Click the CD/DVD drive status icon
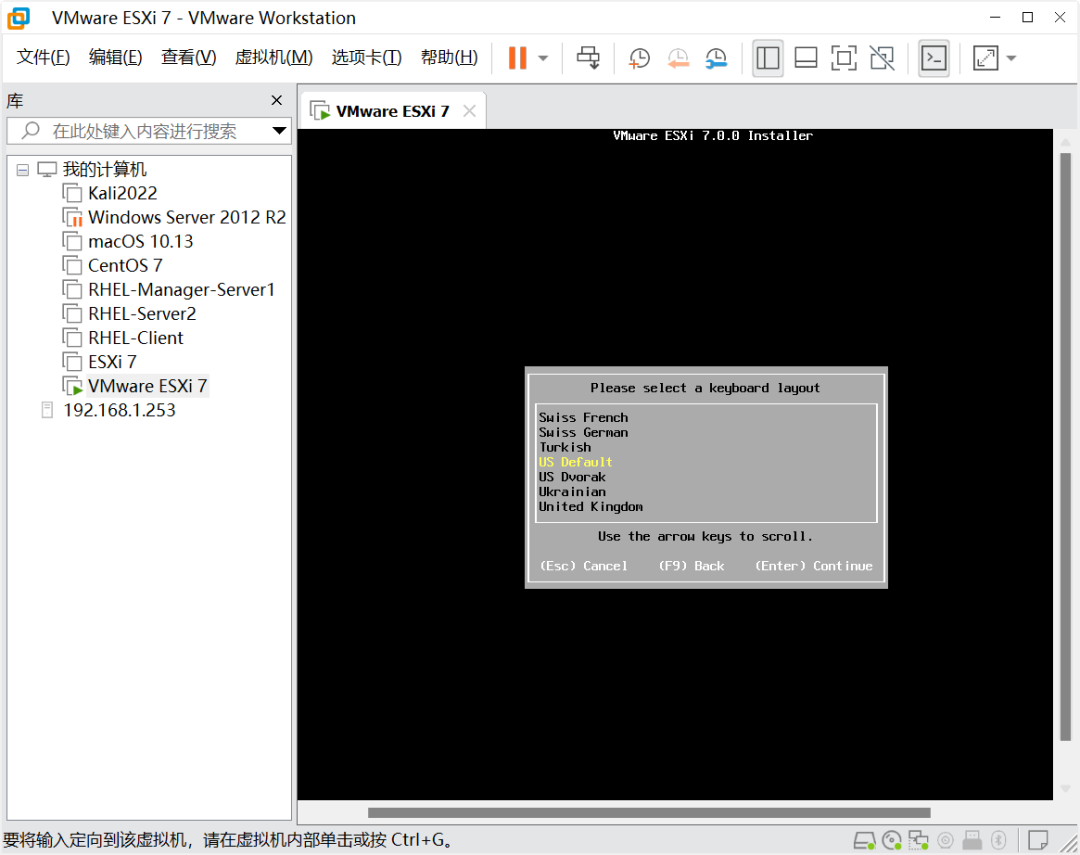Viewport: 1080px width, 855px height. pos(891,839)
